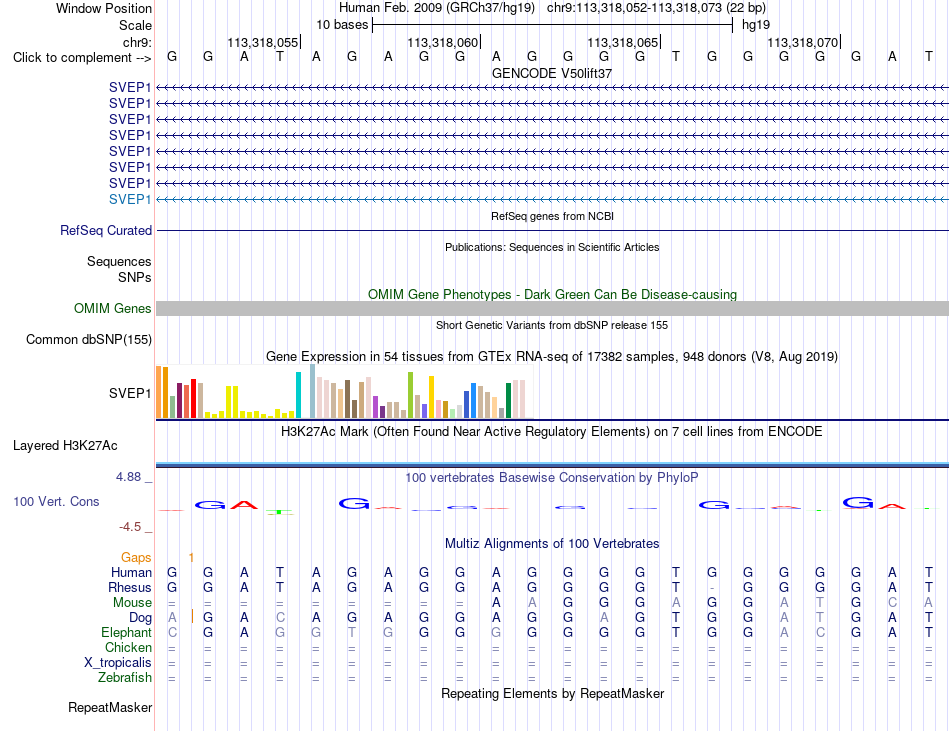The width and height of the screenshot is (950, 731).
Task: Click the -4.5 PhyloP lower scale value
Action: click(x=130, y=527)
